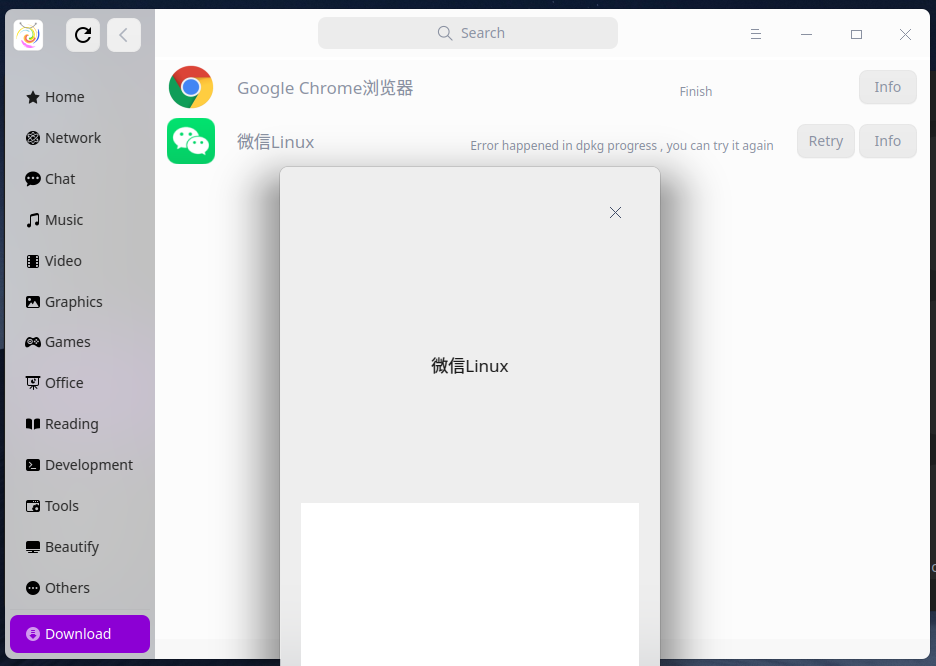Viewport: 936px width, 666px height.
Task: Open the hamburger menu in title bar
Action: click(x=756, y=35)
